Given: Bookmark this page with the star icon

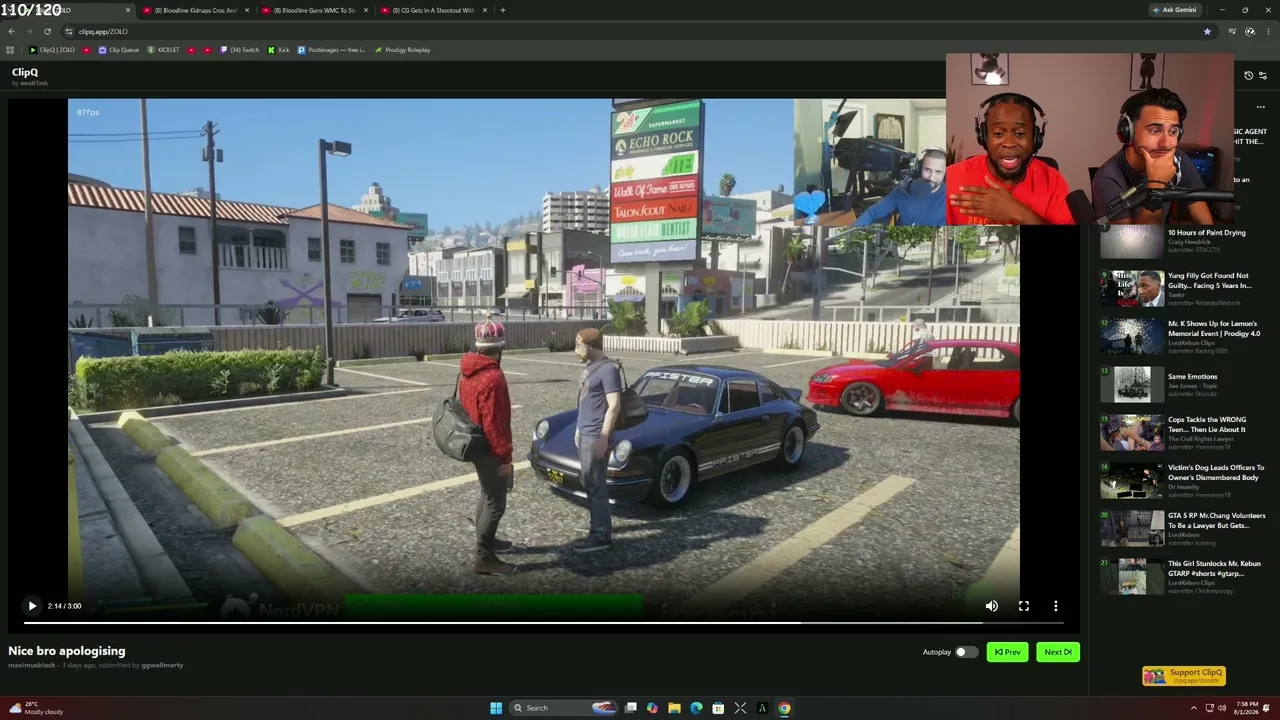Looking at the screenshot, I should tap(1207, 31).
